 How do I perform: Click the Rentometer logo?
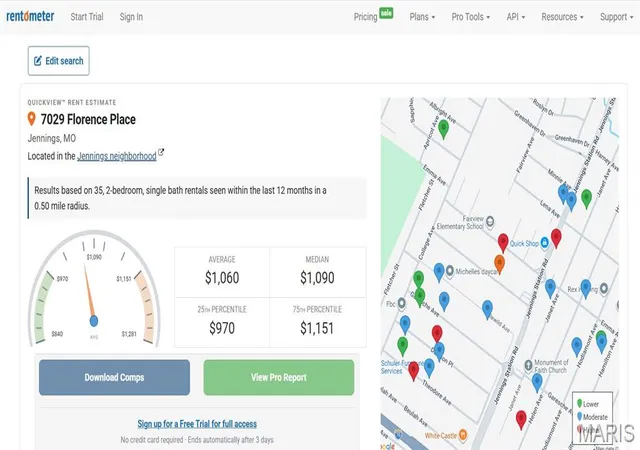30,16
